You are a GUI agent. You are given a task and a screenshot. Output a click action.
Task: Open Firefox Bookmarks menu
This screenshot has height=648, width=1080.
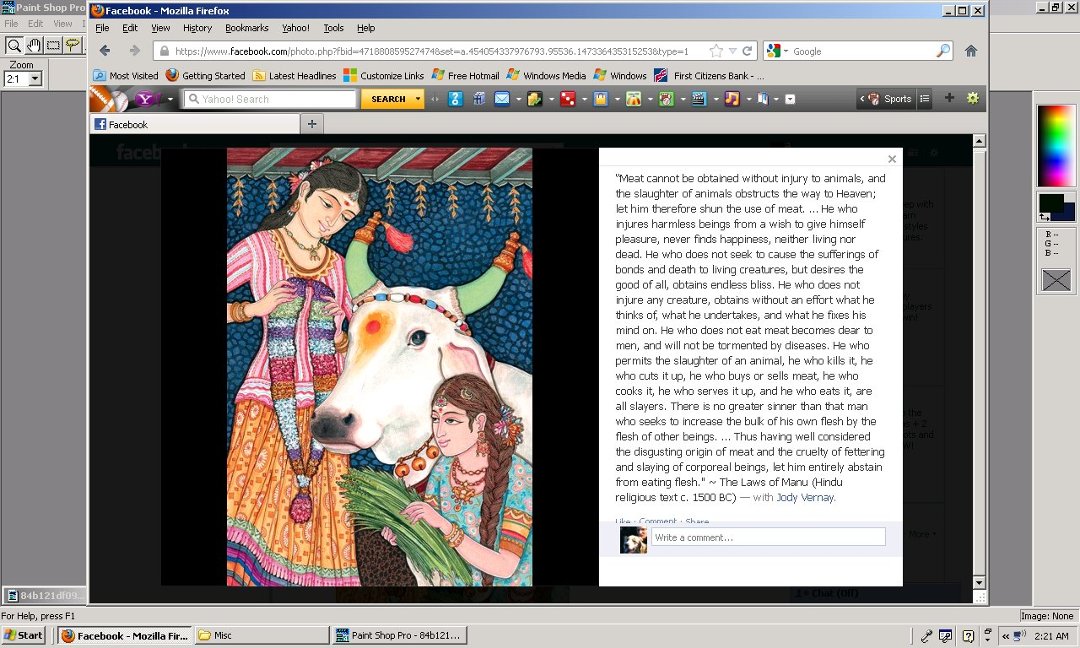coord(247,28)
